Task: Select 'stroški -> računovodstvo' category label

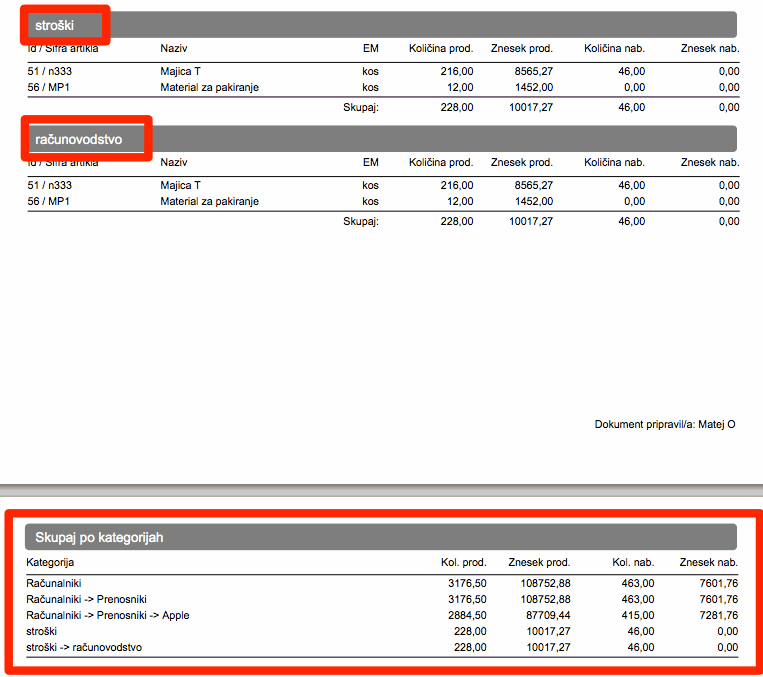Action: pyautogui.click(x=84, y=647)
